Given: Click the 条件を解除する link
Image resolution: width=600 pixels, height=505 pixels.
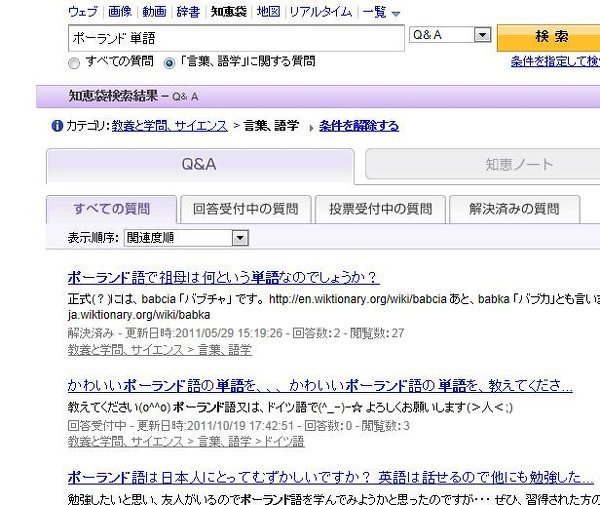Looking at the screenshot, I should tap(359, 126).
